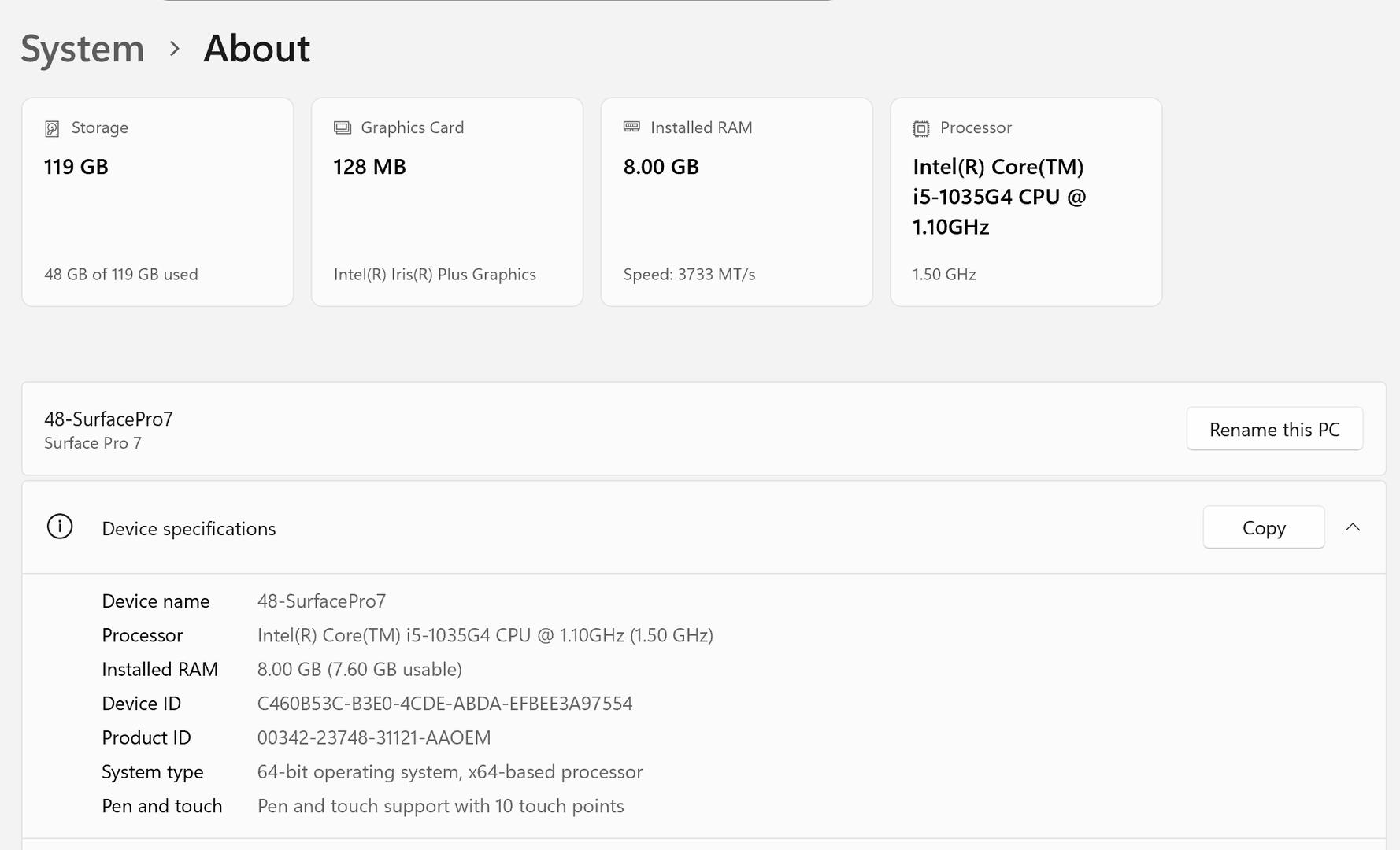
Task: Click the Graphics Card icon
Action: coord(343,128)
